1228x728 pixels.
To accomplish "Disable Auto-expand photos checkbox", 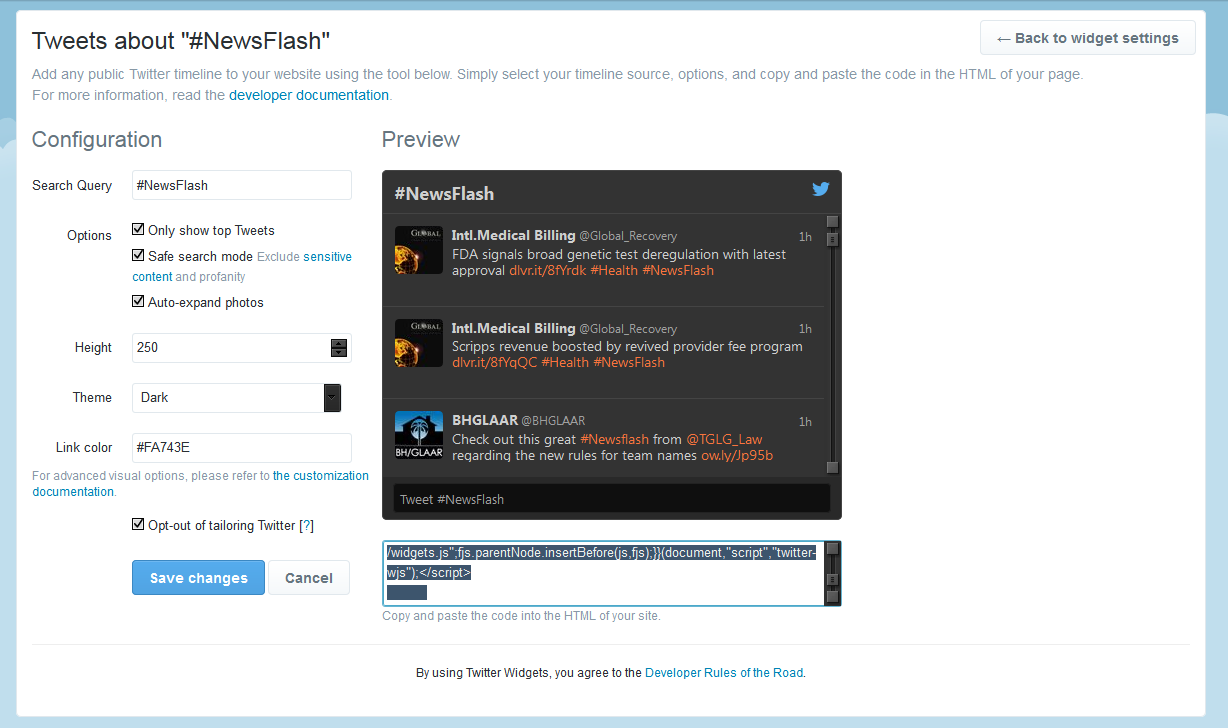I will click(x=139, y=301).
